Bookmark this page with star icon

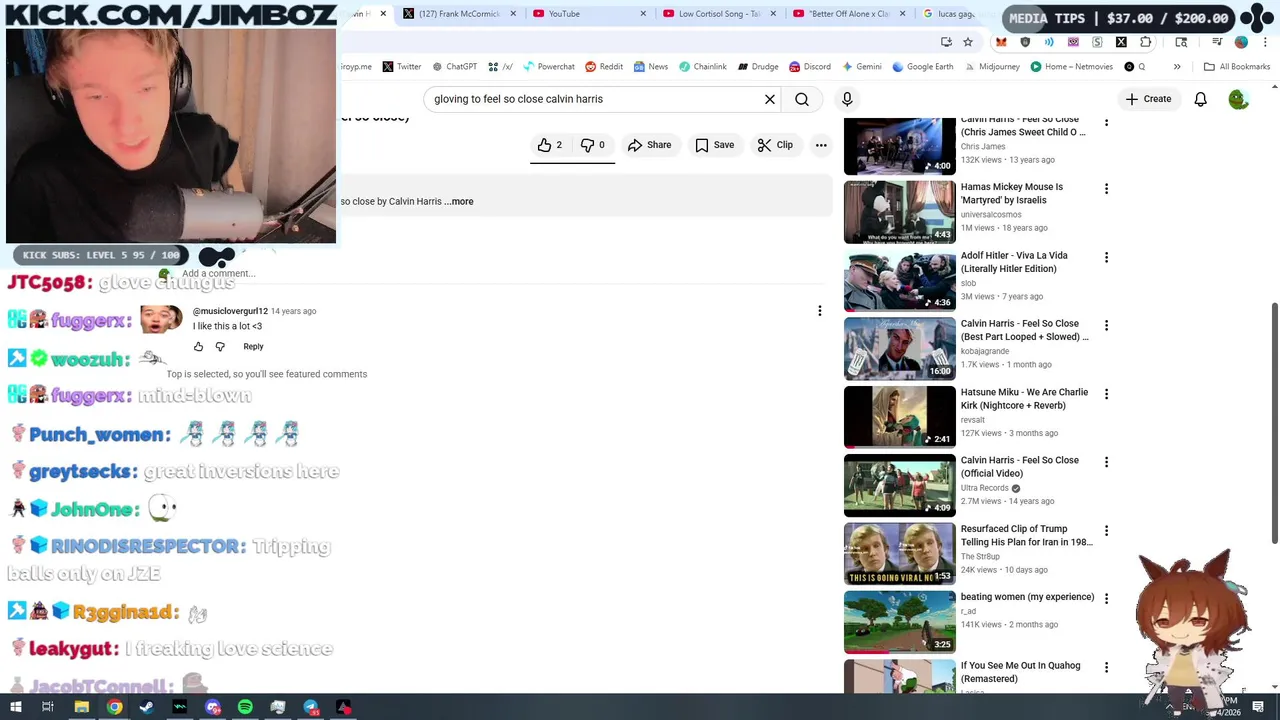pyautogui.click(x=968, y=42)
